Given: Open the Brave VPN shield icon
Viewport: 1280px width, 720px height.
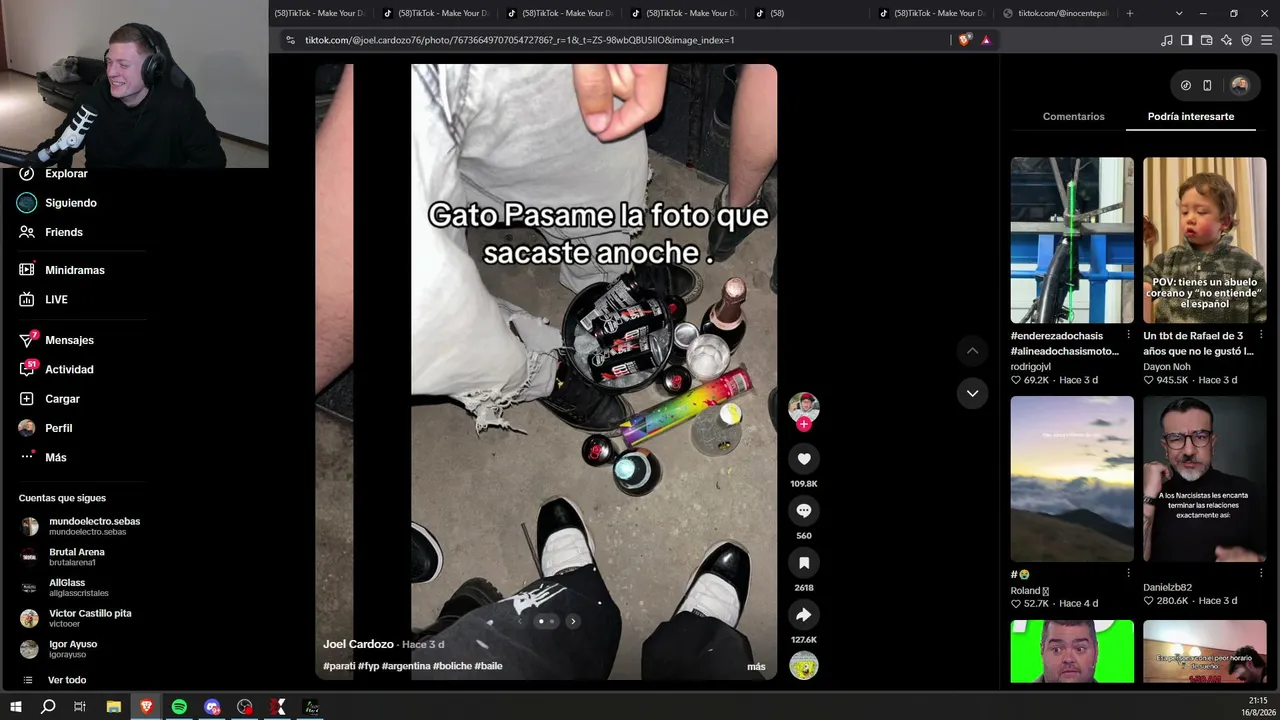Looking at the screenshot, I should pyautogui.click(x=1246, y=40).
